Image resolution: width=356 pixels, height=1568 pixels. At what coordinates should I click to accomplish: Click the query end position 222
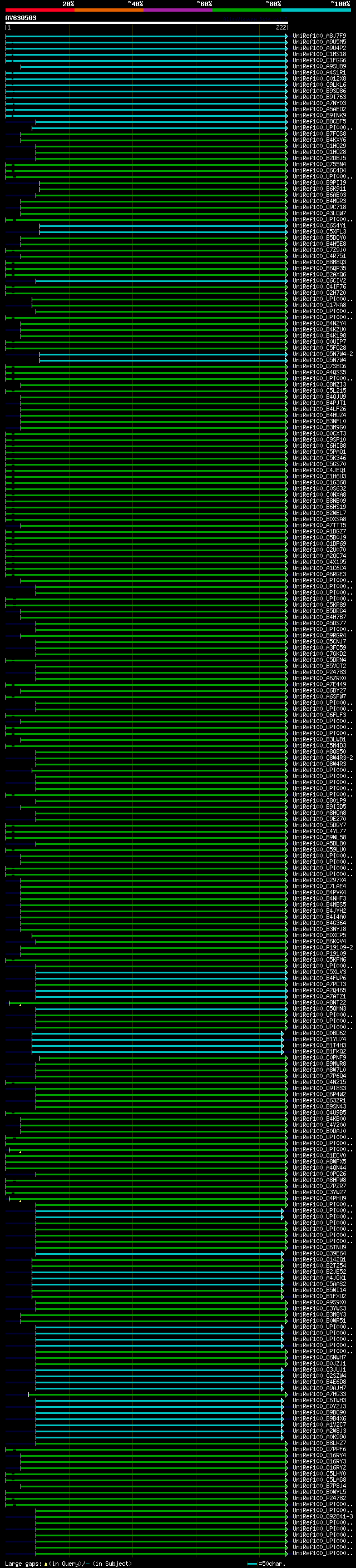coord(281,27)
